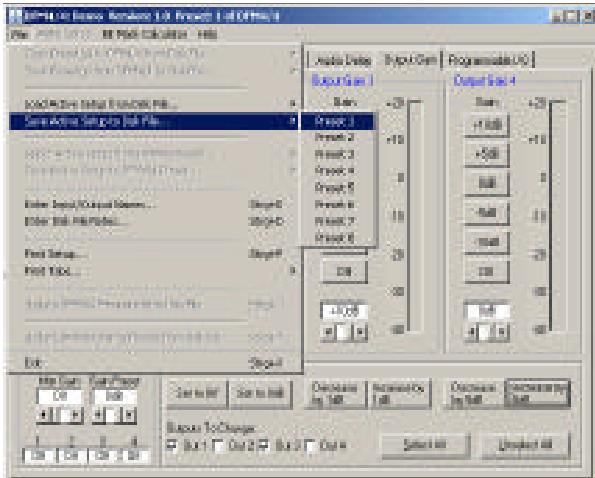Click +5dB button in Output Gain 4

[x=487, y=154]
